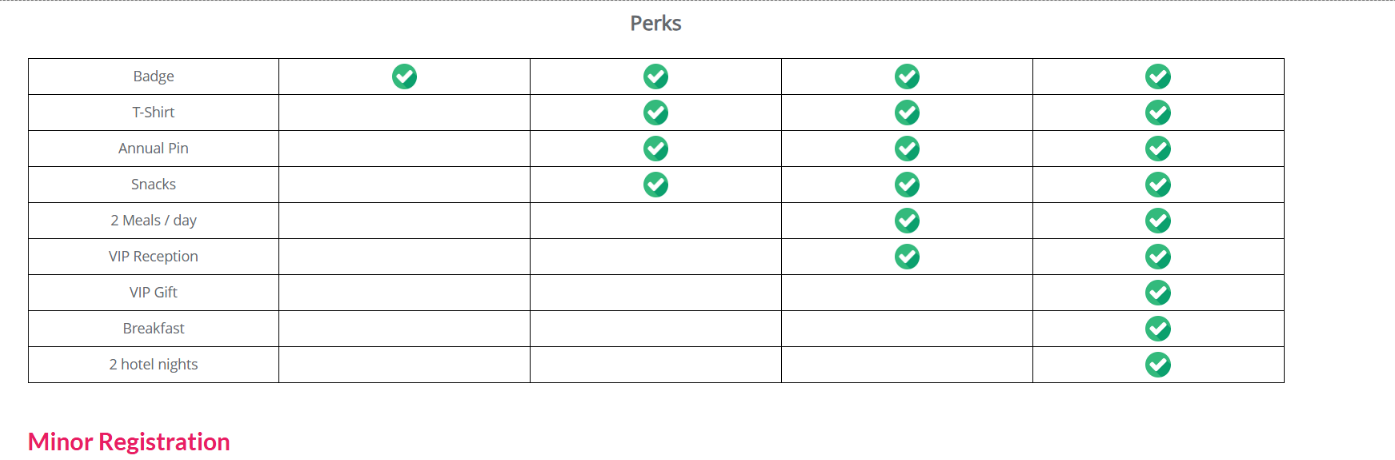
Task: Click Snacks checkmark in second tier column
Action: pos(655,184)
